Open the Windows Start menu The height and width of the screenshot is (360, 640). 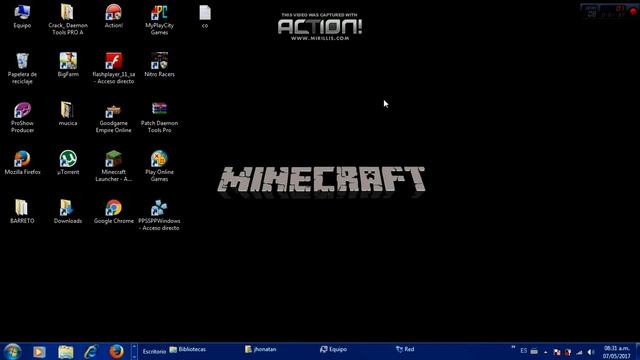(x=12, y=351)
